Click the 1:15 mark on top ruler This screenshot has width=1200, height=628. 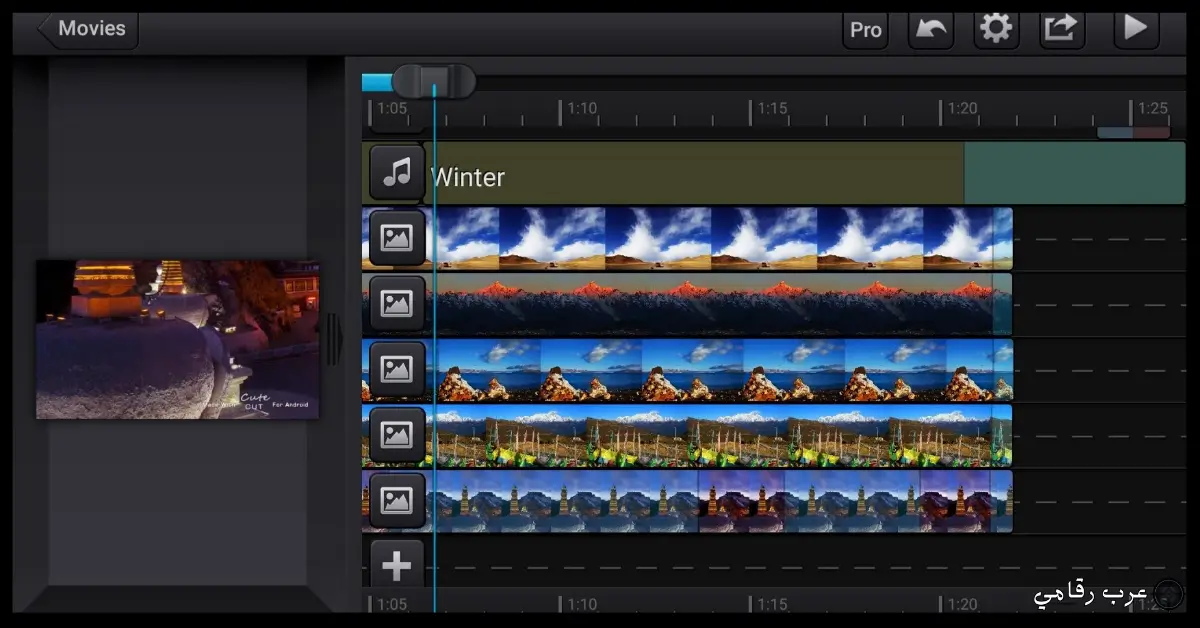772,108
